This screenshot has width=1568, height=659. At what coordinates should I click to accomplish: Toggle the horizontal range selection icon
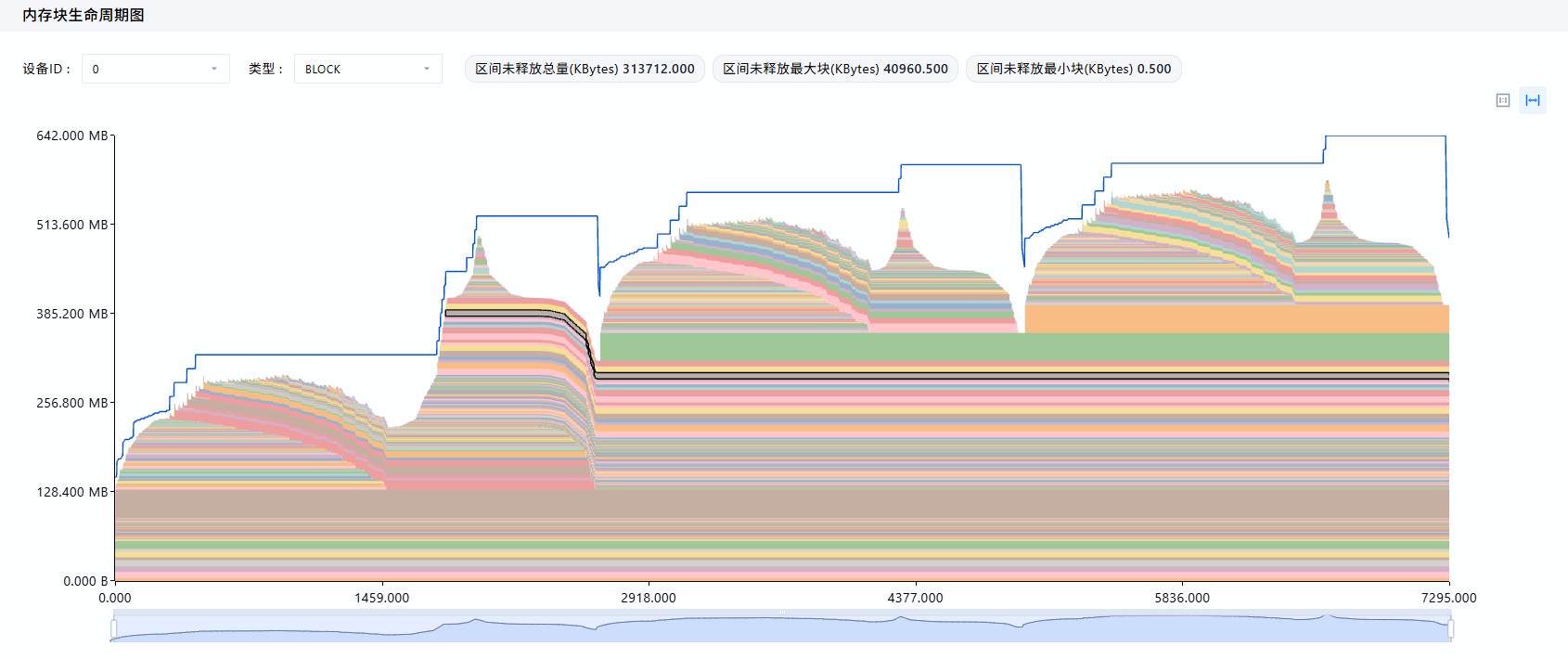coord(1533,100)
